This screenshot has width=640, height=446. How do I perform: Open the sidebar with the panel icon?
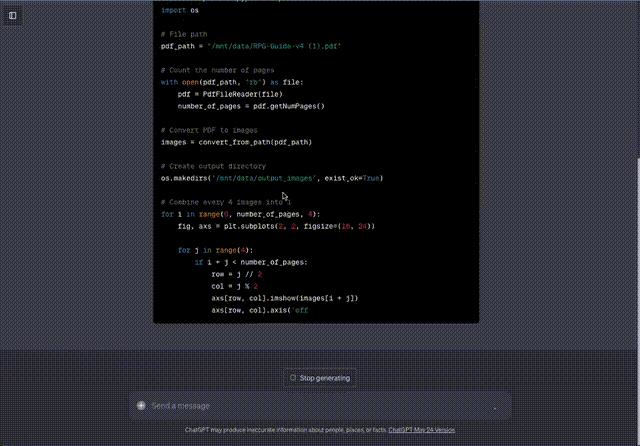coord(12,16)
